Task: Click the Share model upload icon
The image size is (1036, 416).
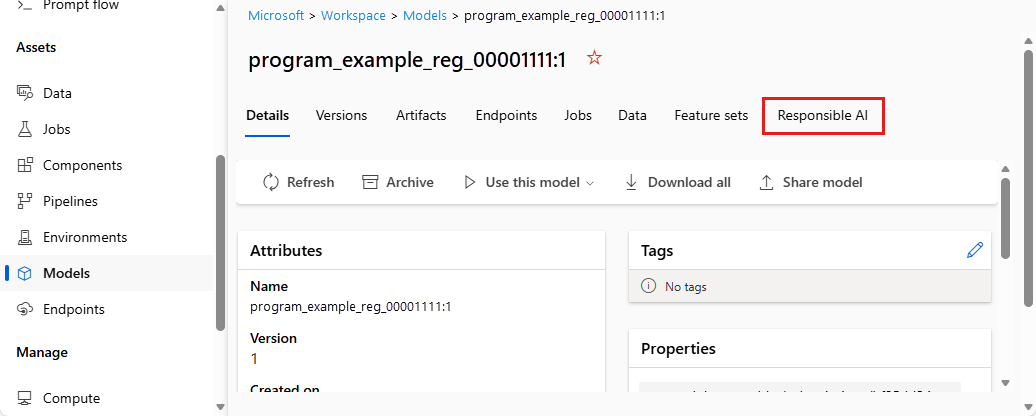Action: (x=766, y=182)
